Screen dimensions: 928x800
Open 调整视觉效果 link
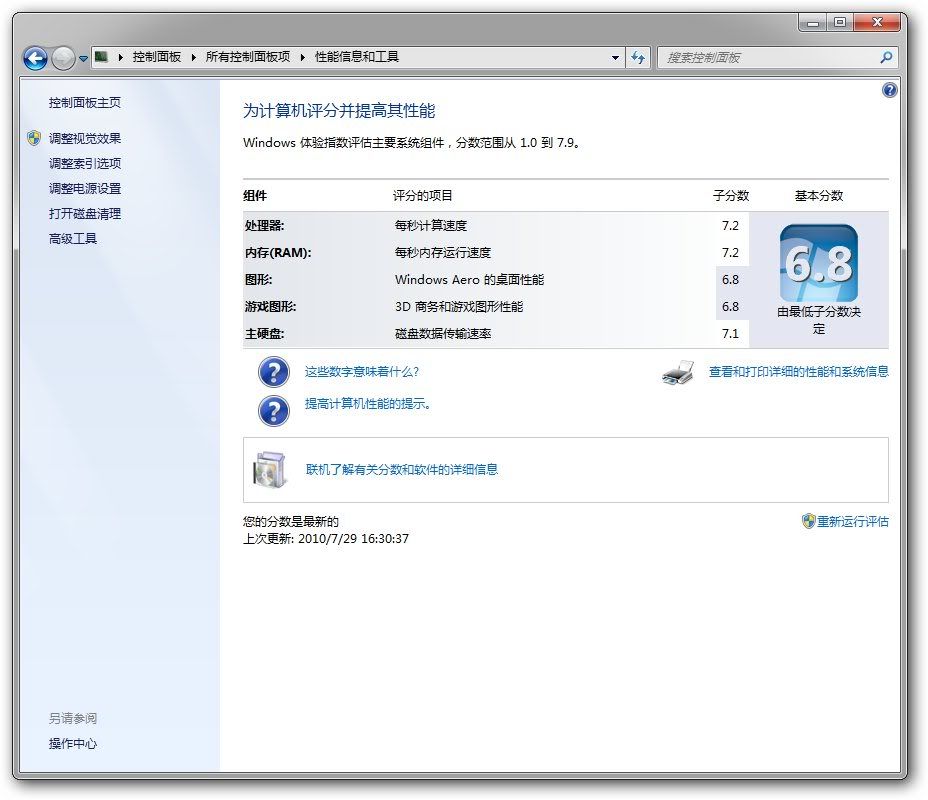click(x=85, y=138)
